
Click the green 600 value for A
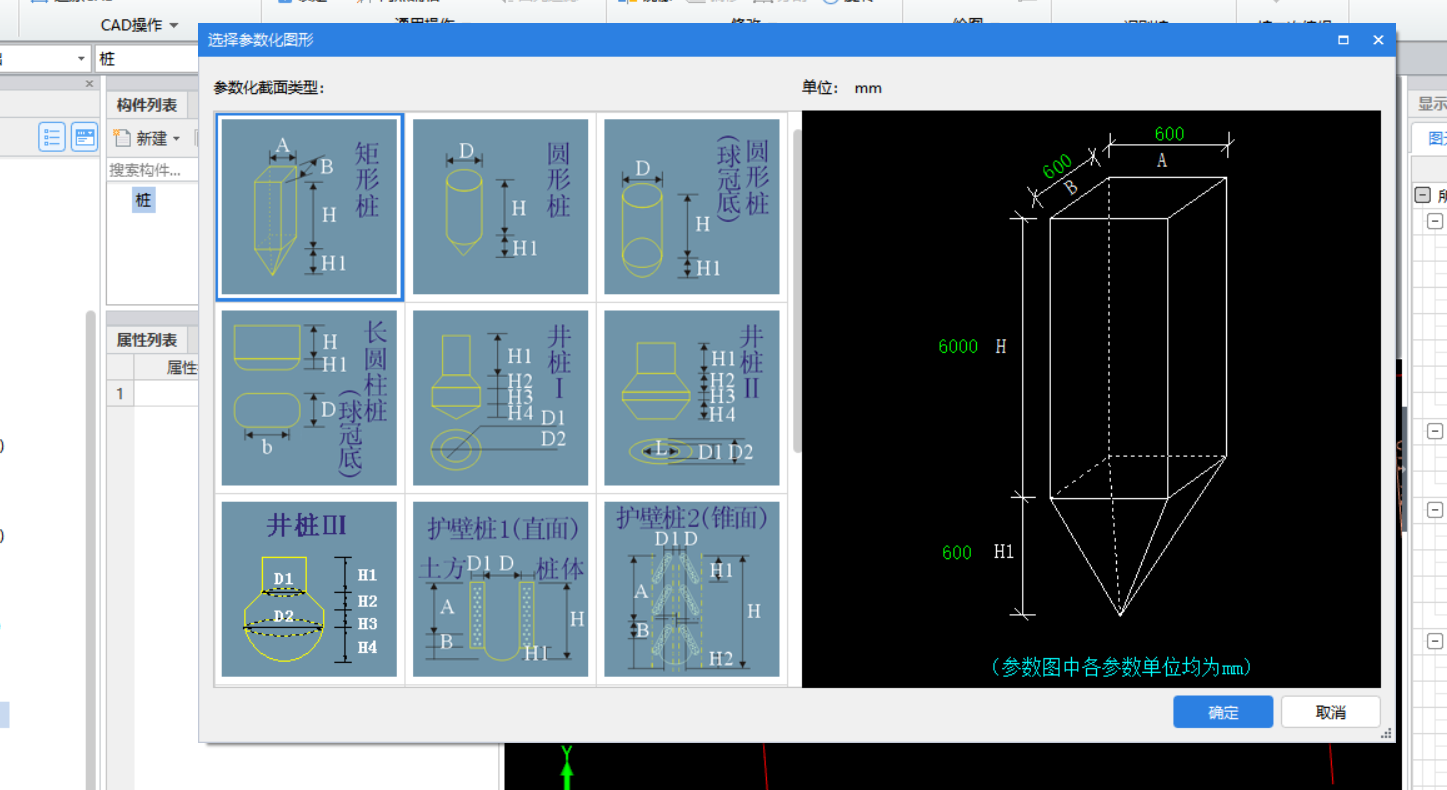[x=1169, y=134]
